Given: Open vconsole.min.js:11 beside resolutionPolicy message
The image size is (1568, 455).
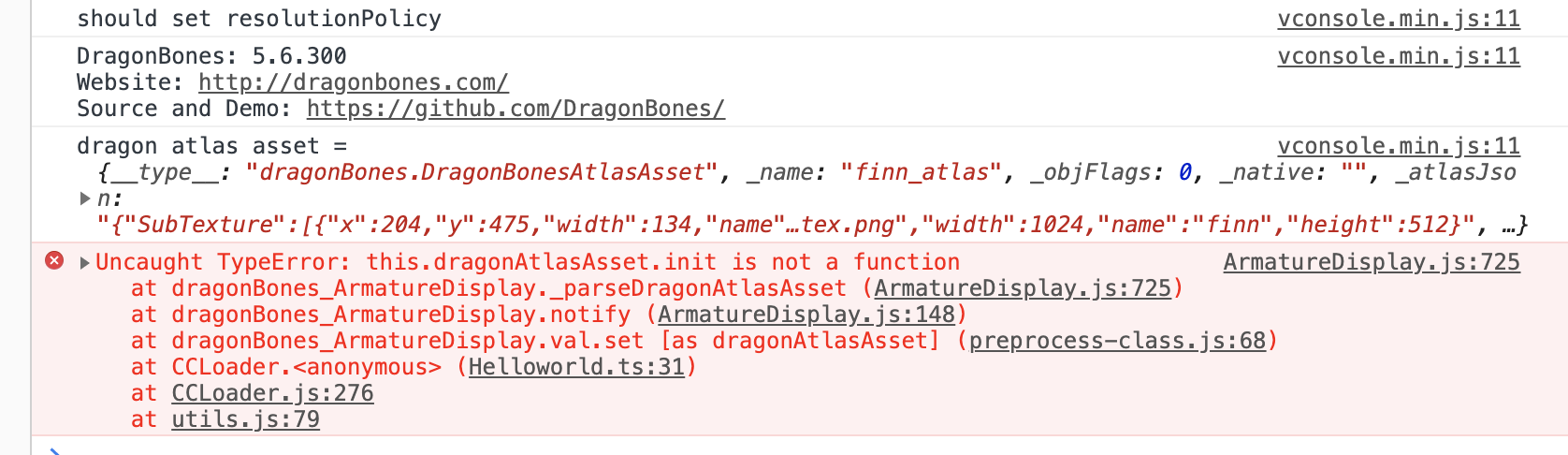Looking at the screenshot, I should click(x=1398, y=19).
